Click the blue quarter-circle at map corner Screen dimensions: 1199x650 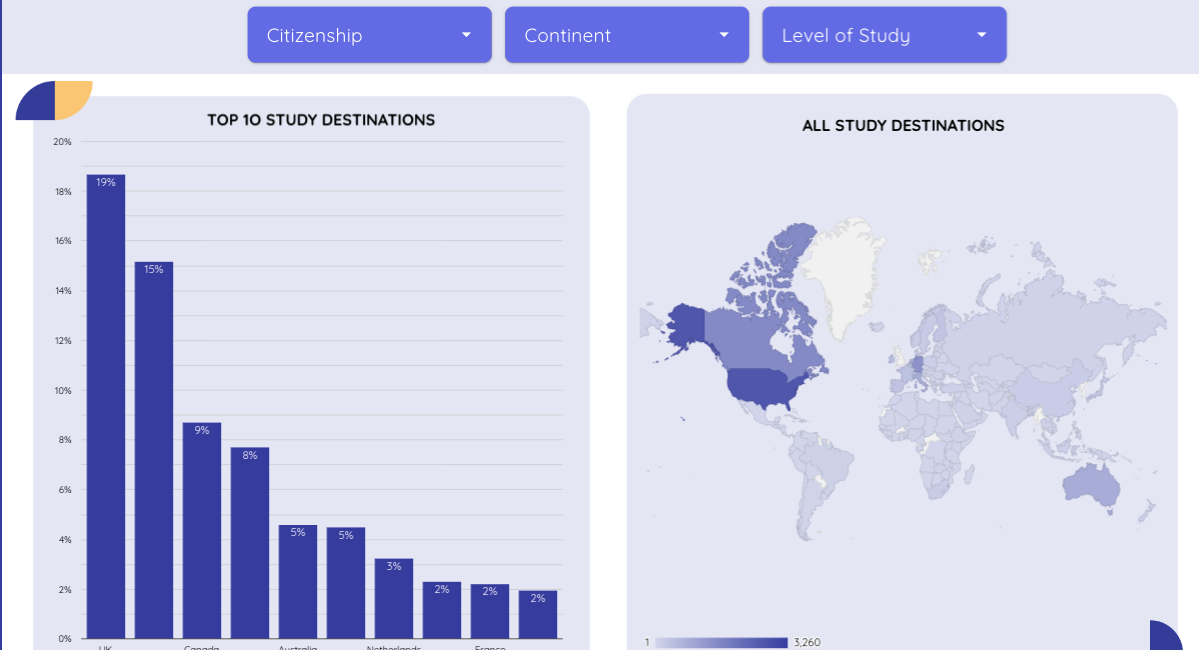click(x=1166, y=637)
